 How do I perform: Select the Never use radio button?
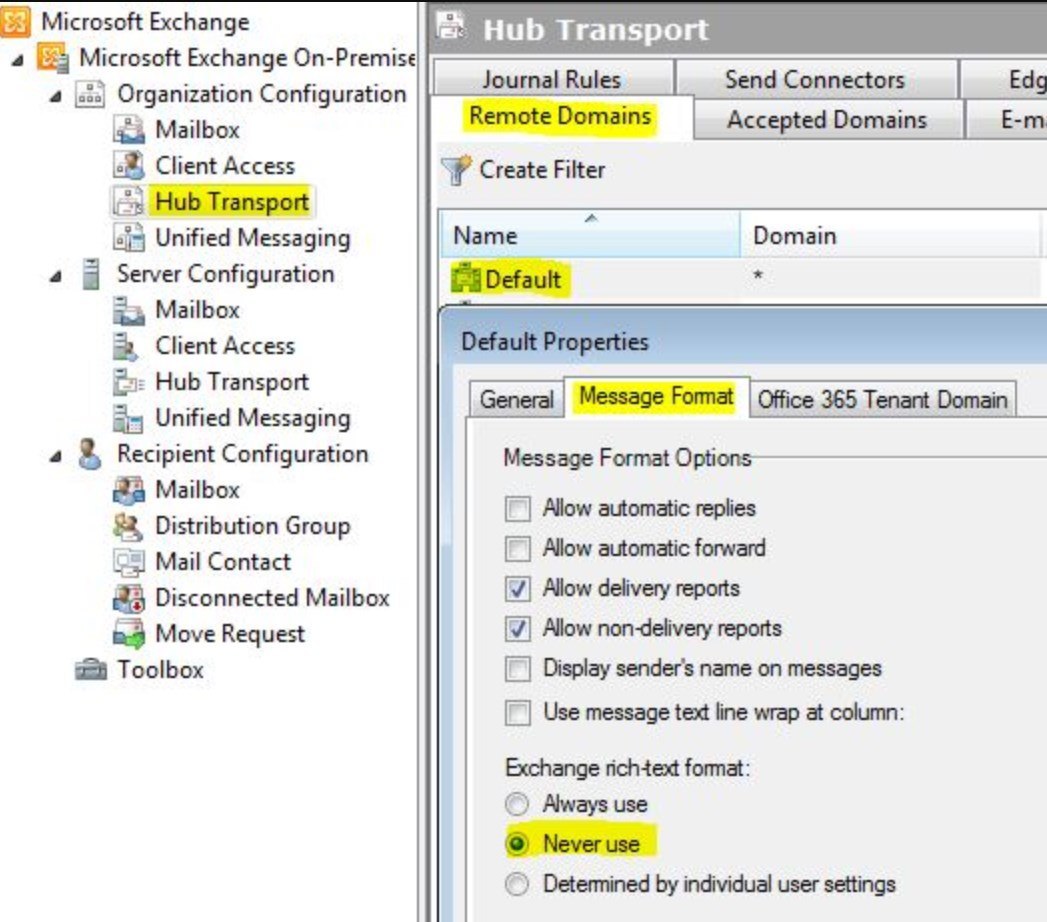(517, 844)
